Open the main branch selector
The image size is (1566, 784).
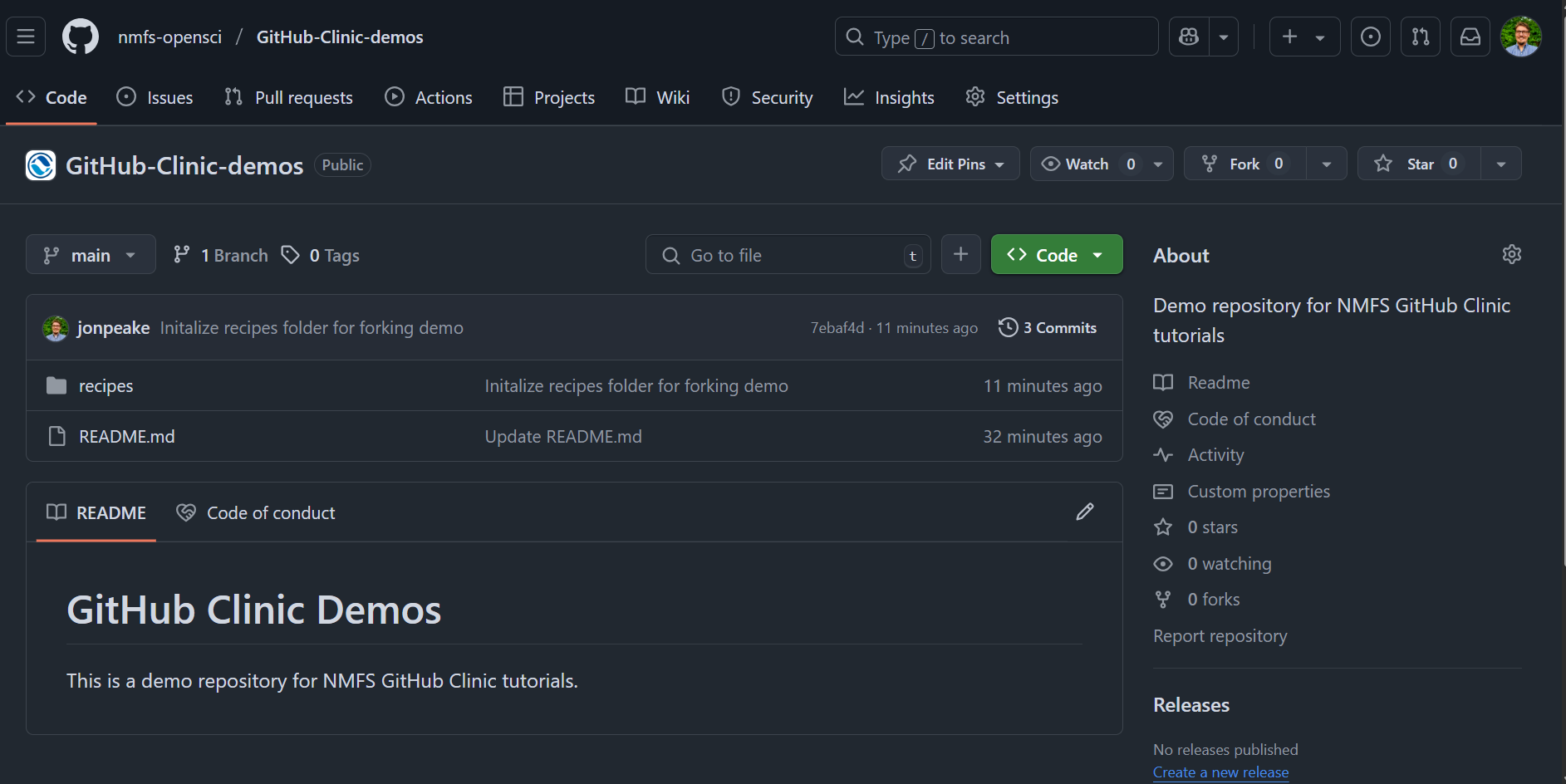click(91, 255)
